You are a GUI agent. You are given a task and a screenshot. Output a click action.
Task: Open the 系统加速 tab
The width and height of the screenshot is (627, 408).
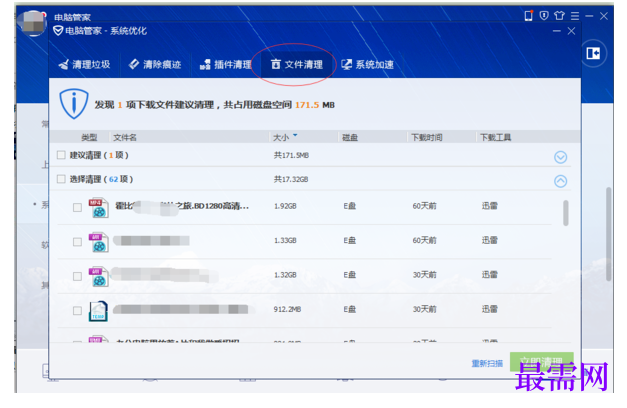point(367,64)
